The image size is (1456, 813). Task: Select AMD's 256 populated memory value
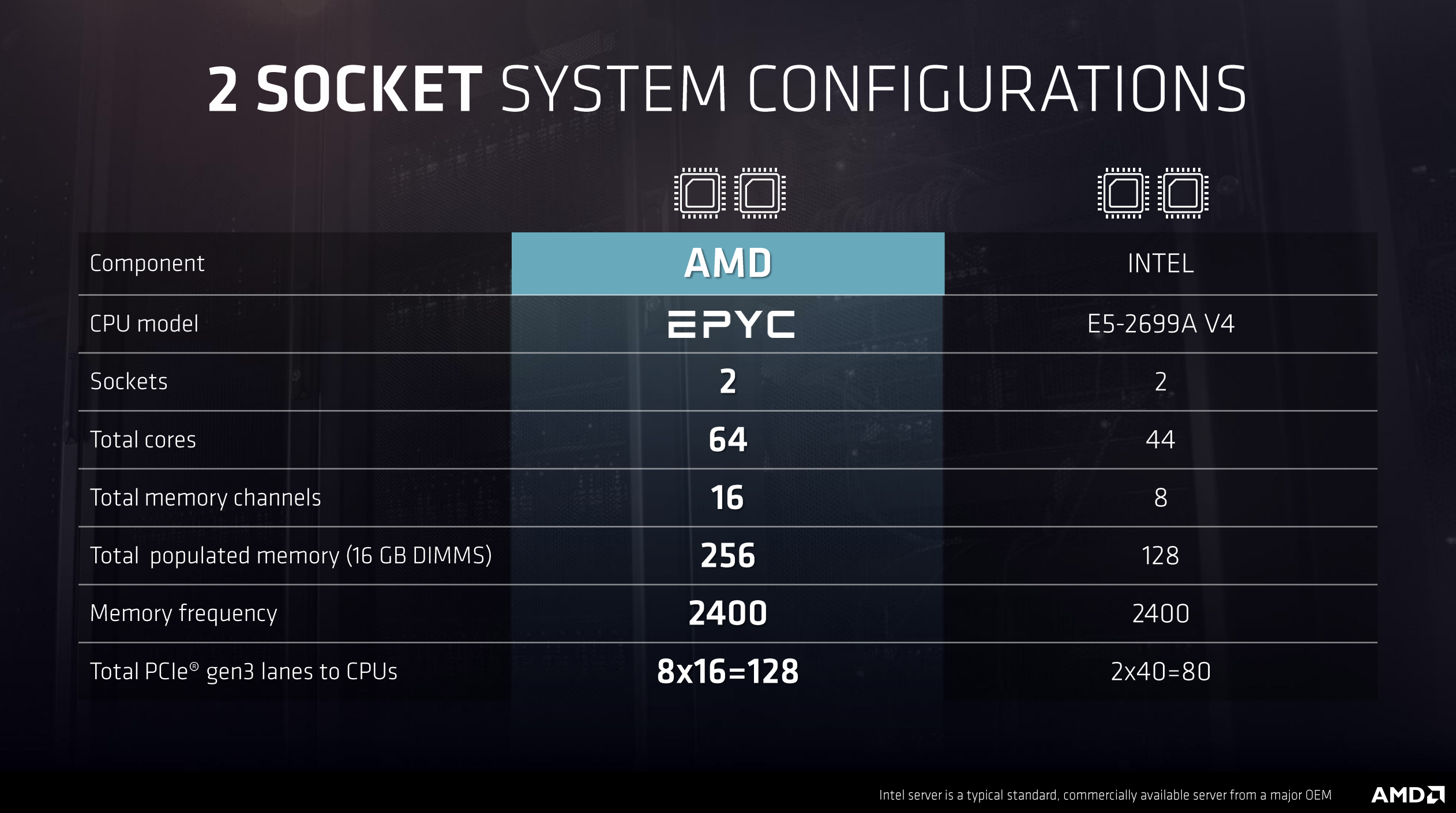[727, 555]
